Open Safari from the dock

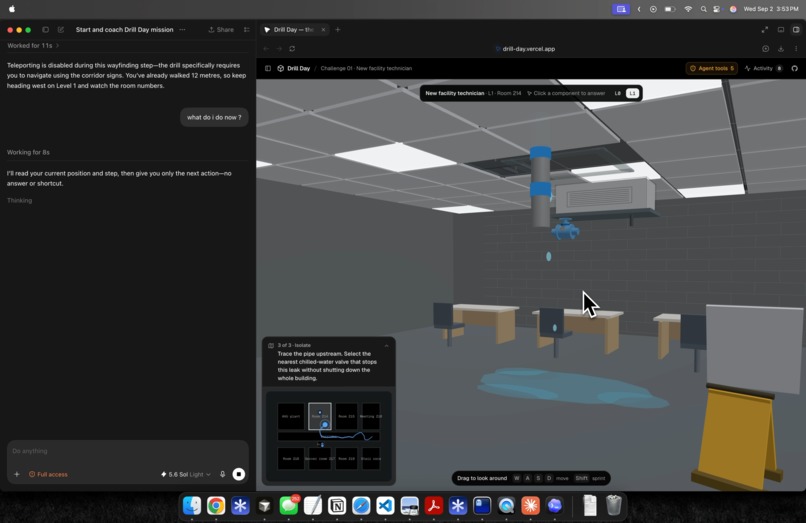point(361,506)
